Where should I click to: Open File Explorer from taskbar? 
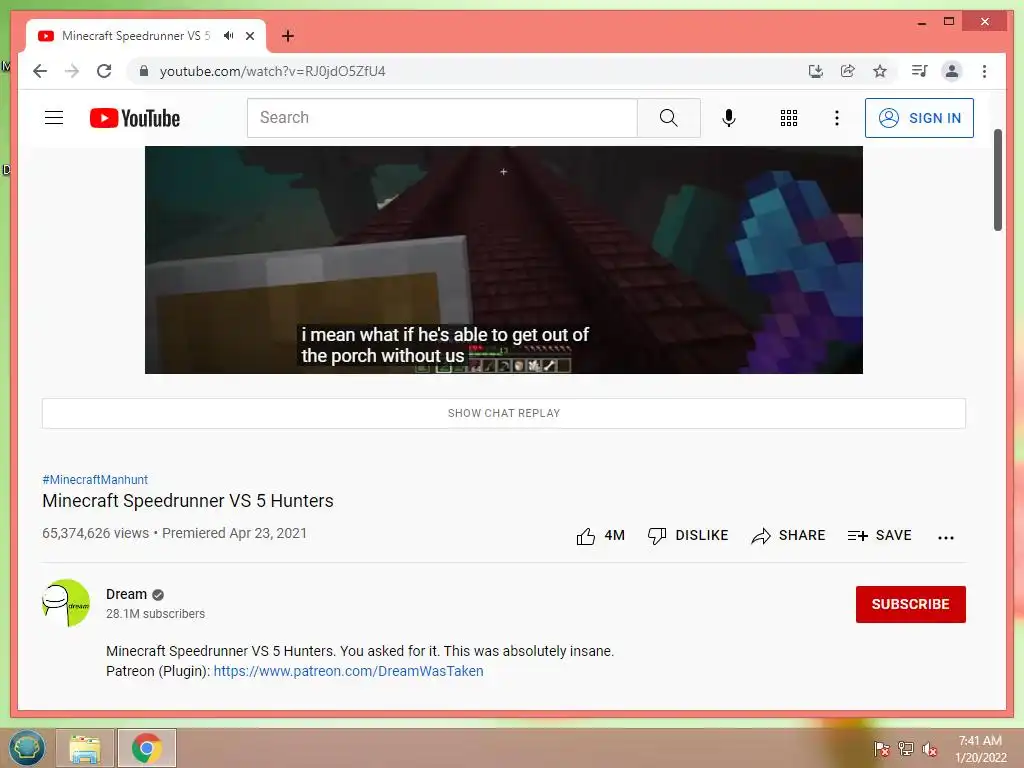click(85, 748)
